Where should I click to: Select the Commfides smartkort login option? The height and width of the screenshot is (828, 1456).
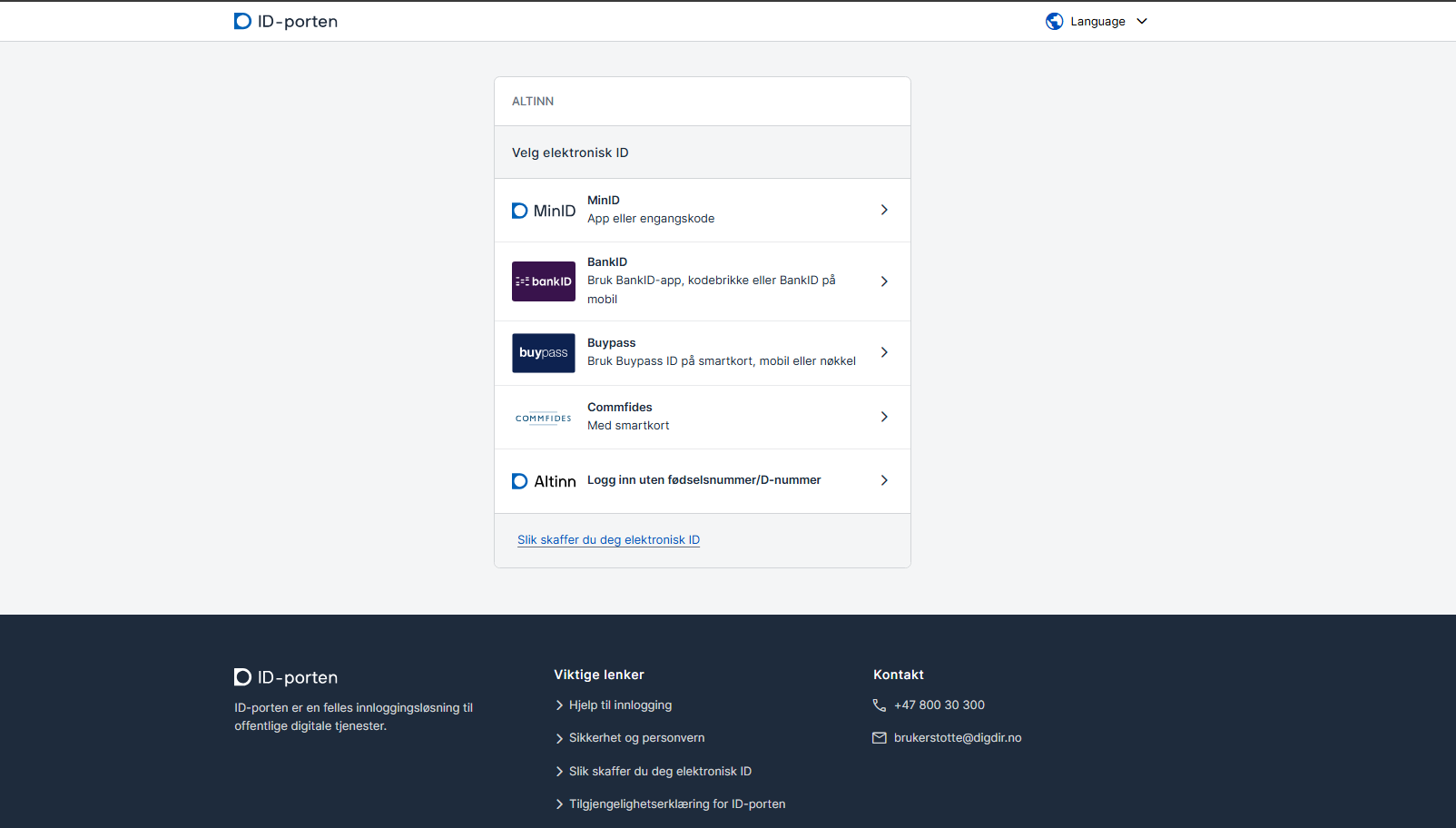(x=883, y=417)
